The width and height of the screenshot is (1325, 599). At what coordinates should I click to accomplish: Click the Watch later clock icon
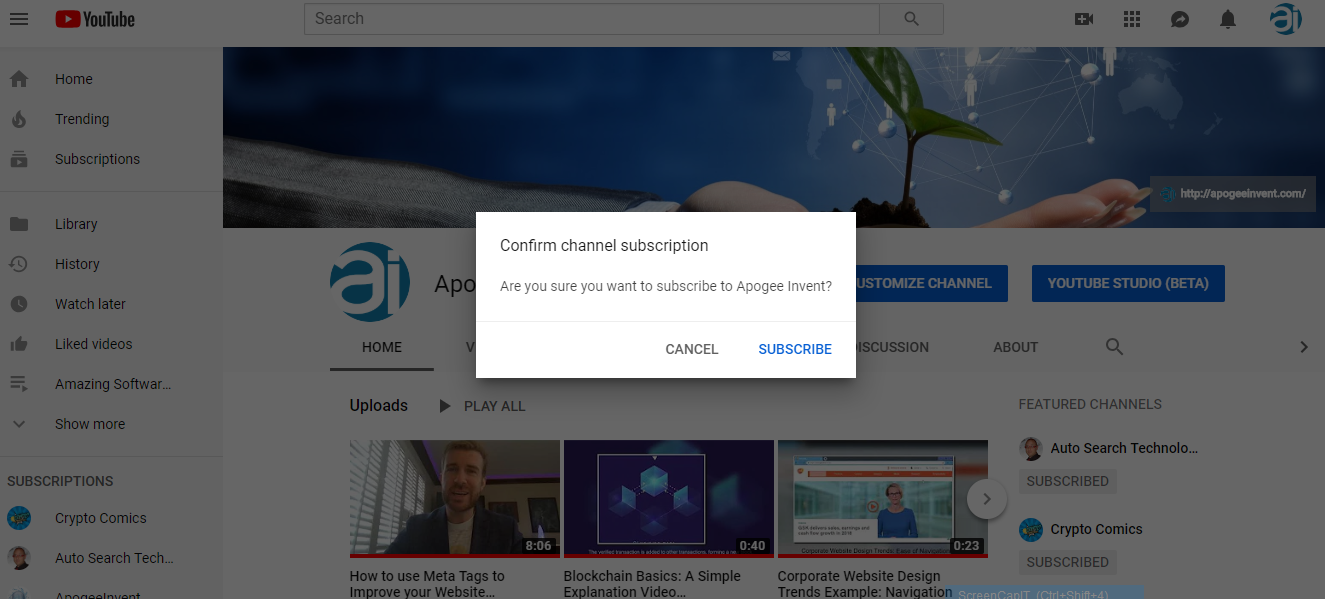pos(19,304)
